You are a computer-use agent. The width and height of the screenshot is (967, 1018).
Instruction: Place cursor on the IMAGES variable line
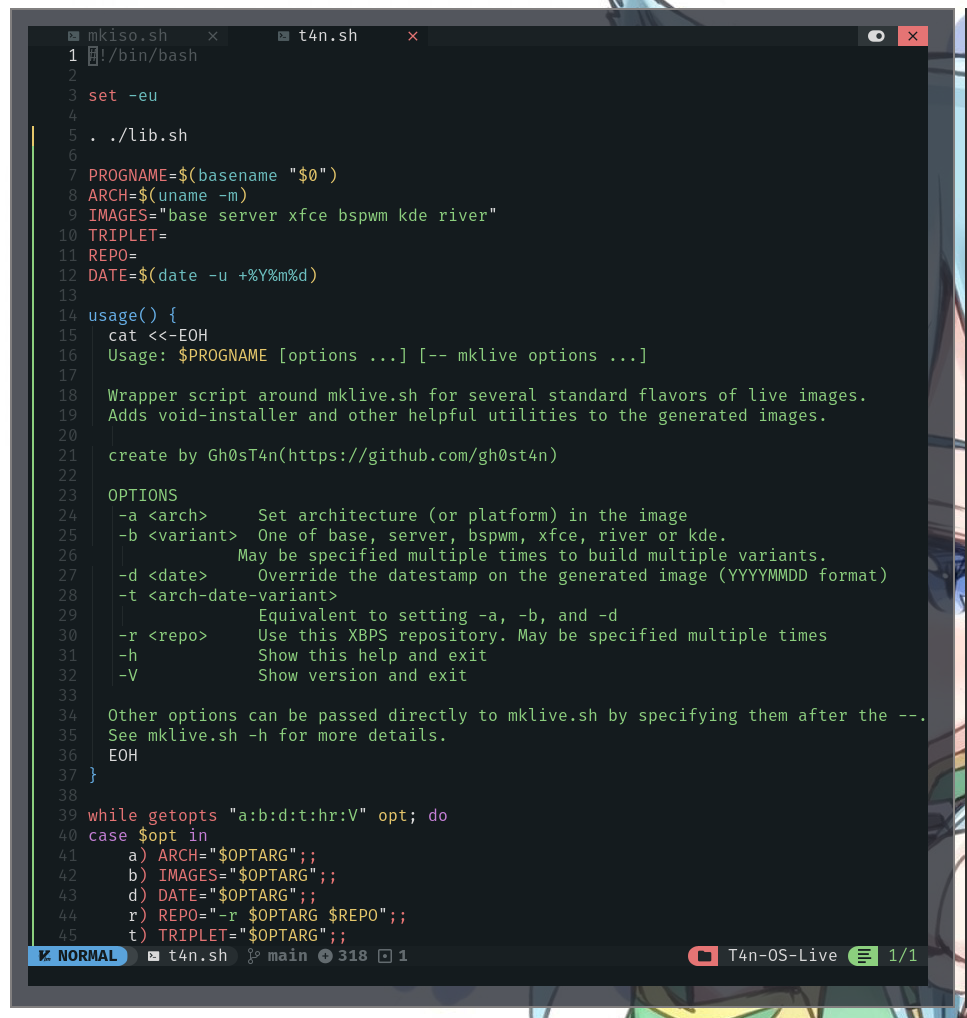292,216
